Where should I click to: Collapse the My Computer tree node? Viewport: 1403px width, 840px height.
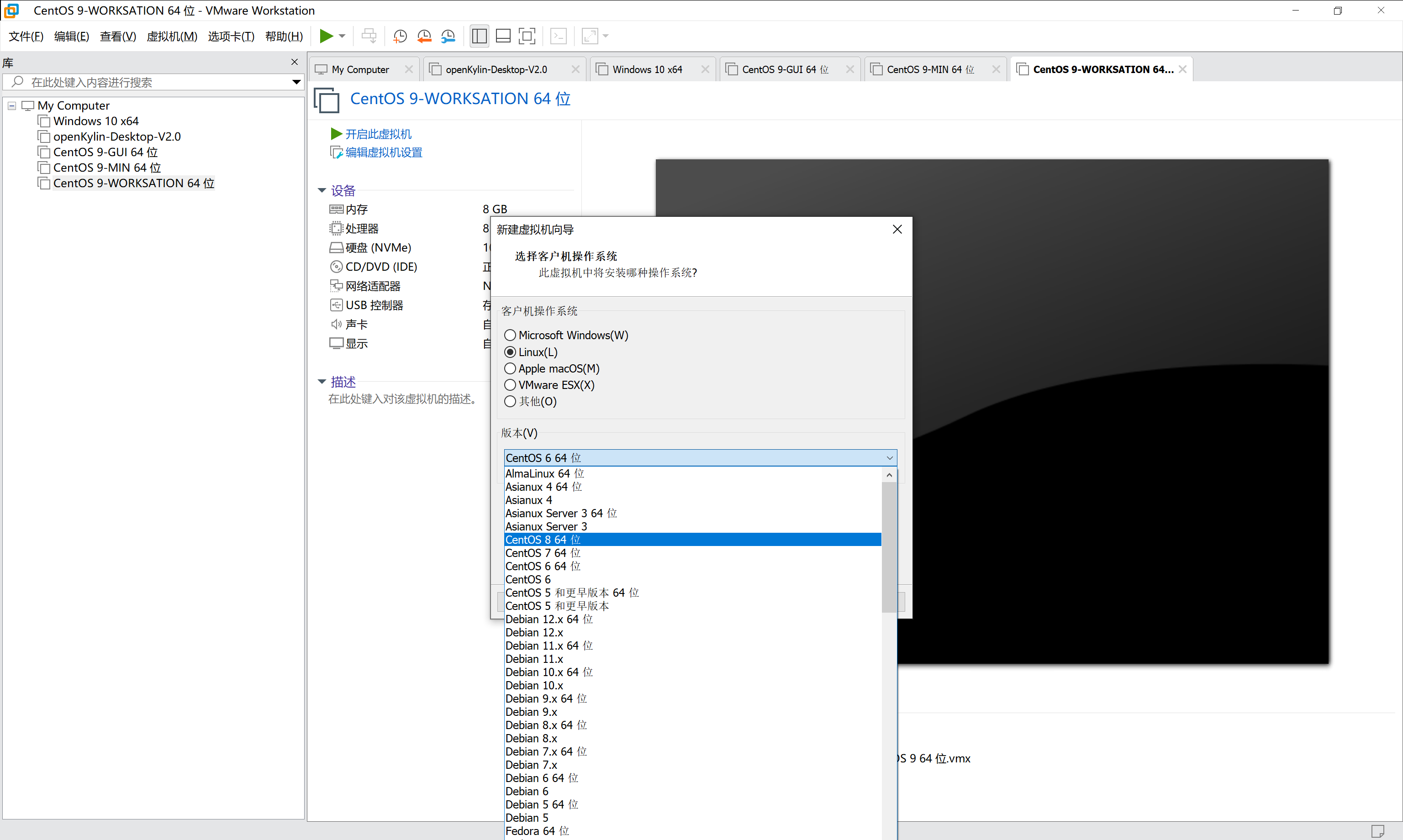tap(12, 106)
